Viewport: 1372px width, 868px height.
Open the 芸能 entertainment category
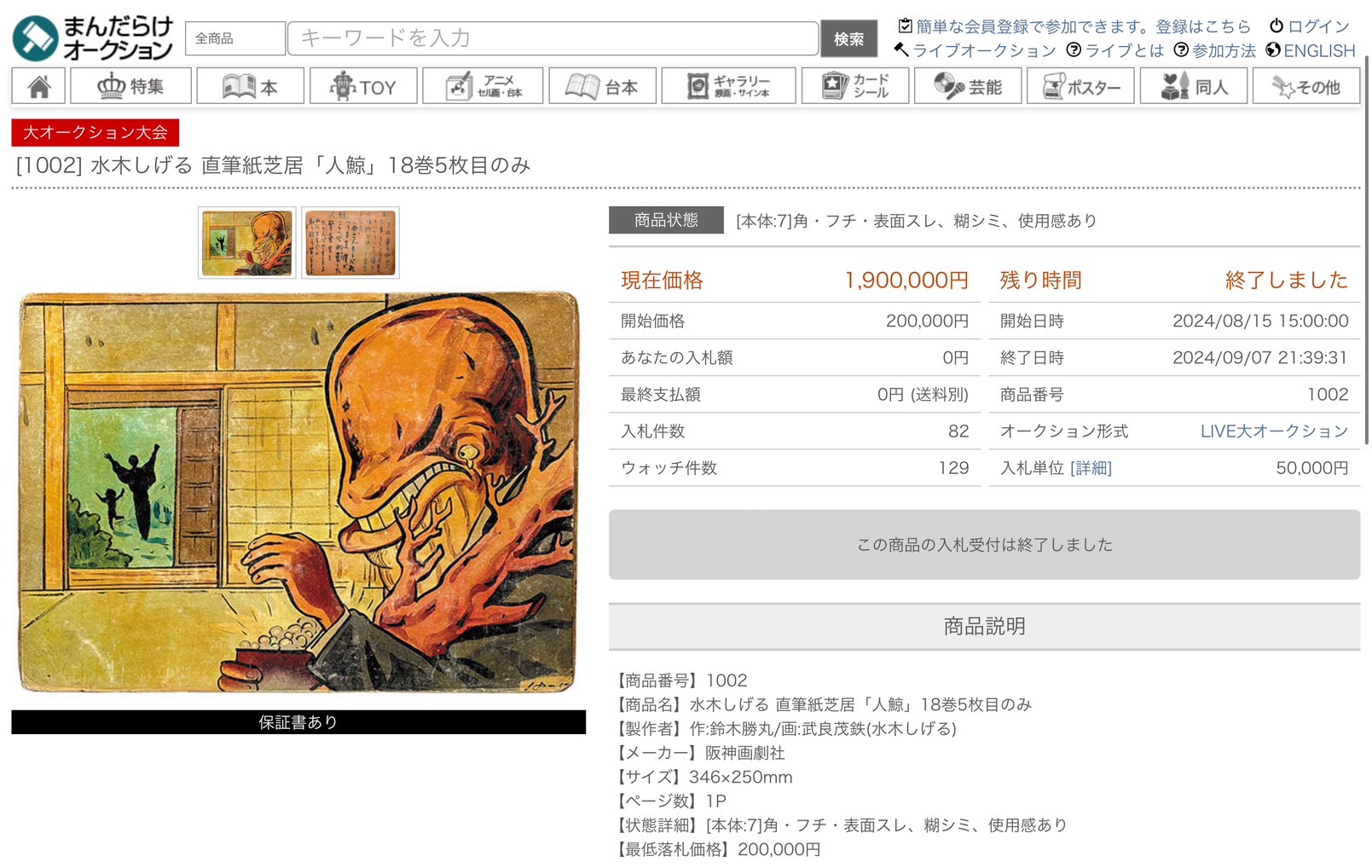[x=968, y=87]
